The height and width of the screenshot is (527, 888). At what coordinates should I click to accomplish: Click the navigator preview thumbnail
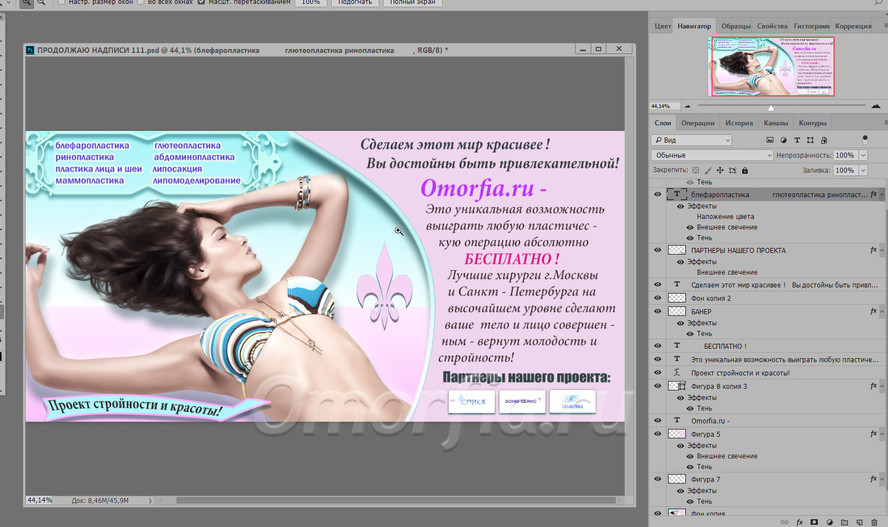pyautogui.click(x=771, y=66)
